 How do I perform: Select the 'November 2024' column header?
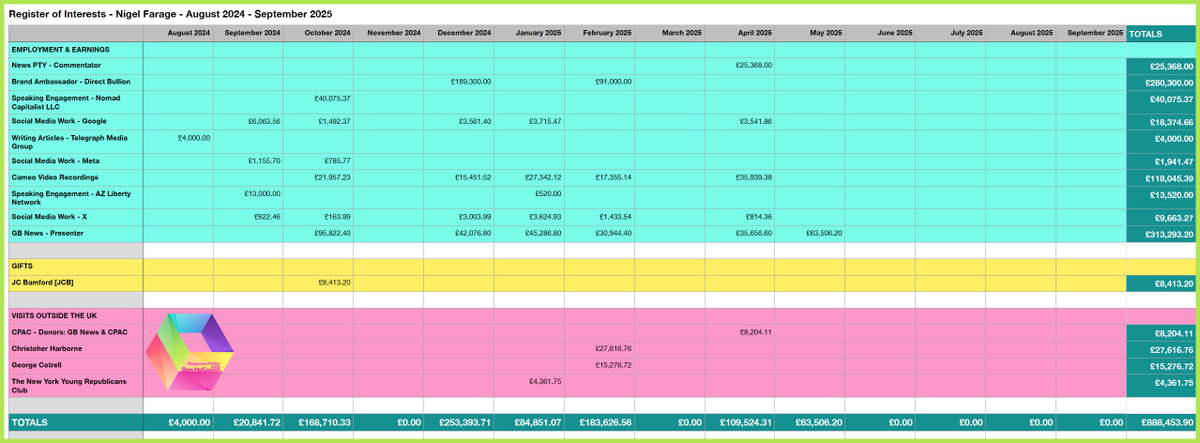click(x=394, y=33)
